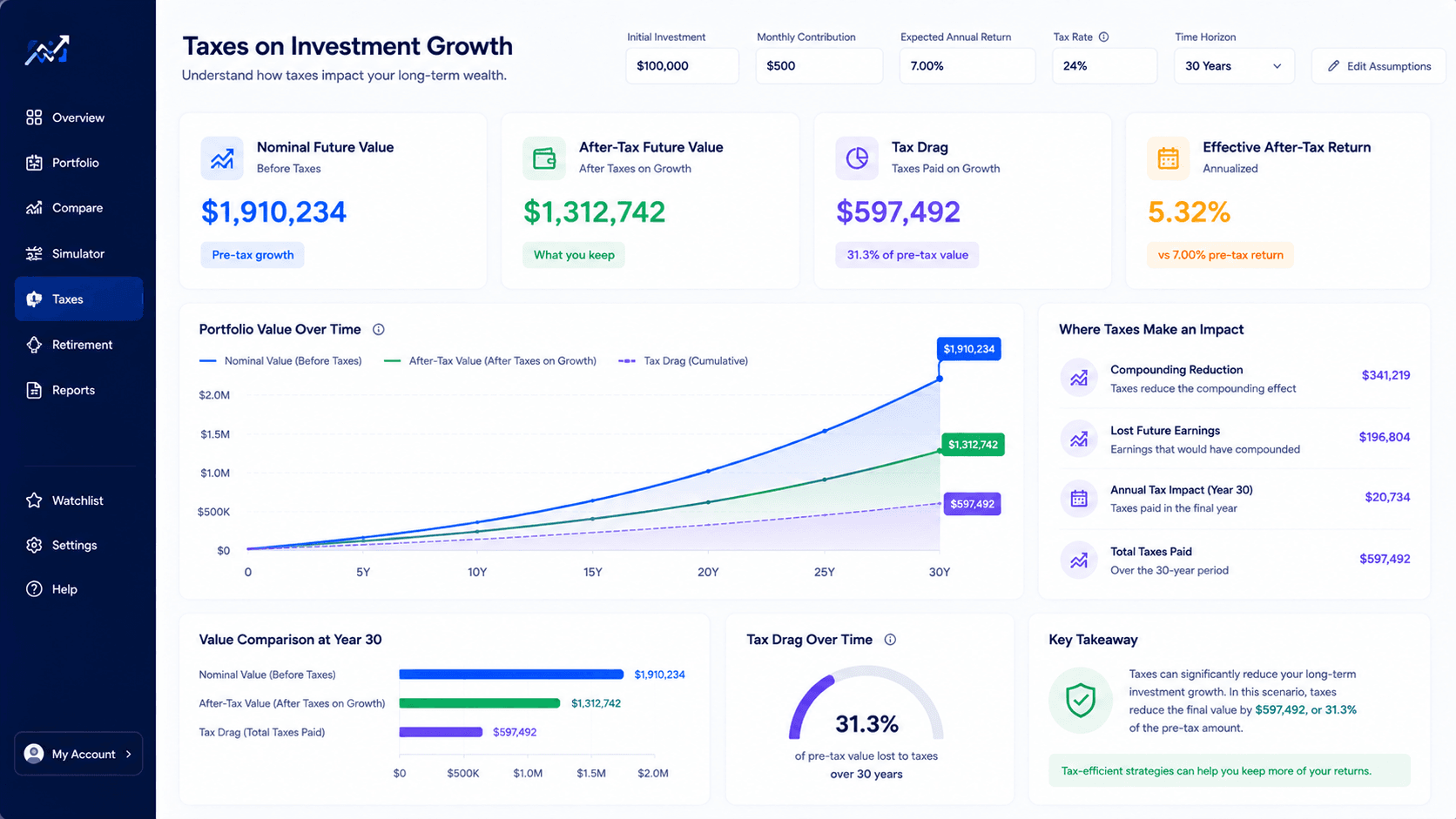Toggle Nominal Value legend series

pos(280,360)
